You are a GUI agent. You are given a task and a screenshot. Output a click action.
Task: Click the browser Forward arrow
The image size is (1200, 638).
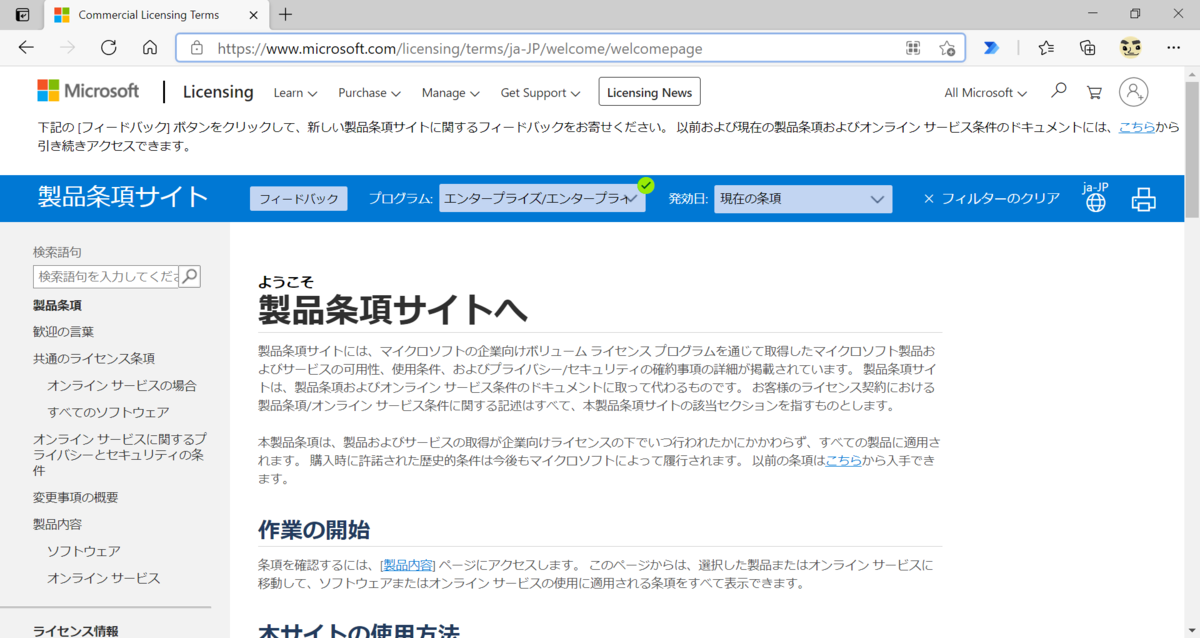point(68,47)
